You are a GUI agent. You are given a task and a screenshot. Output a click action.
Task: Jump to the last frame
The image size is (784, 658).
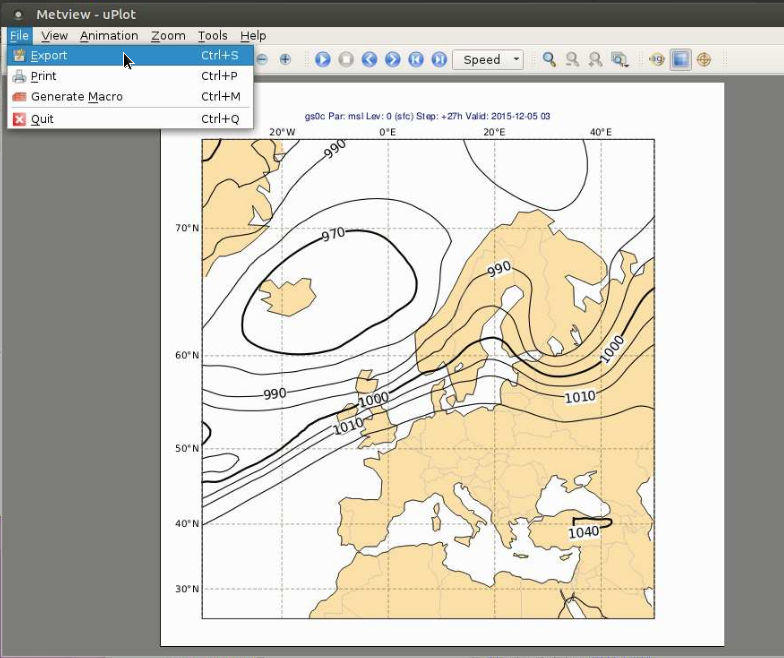pos(439,60)
